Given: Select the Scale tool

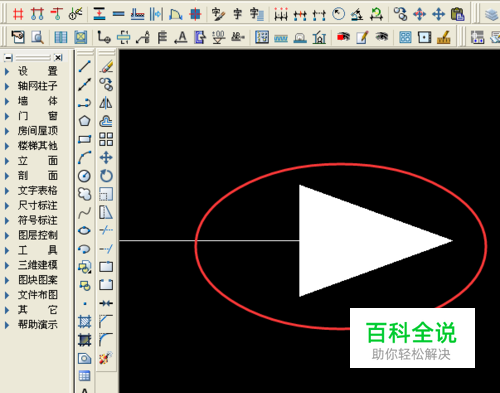Looking at the screenshot, I should 106,194.
